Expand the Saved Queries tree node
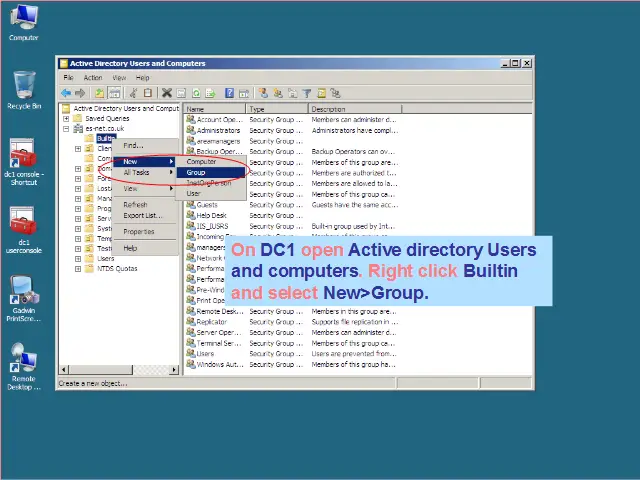This screenshot has height=480, width=640. click(66, 118)
